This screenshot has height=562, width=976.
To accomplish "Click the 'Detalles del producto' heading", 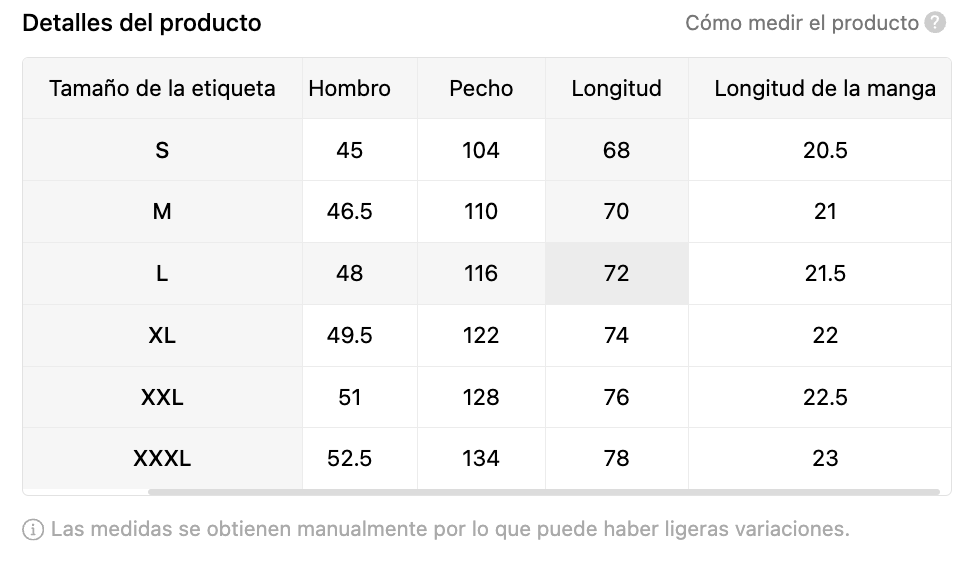I will (x=142, y=23).
